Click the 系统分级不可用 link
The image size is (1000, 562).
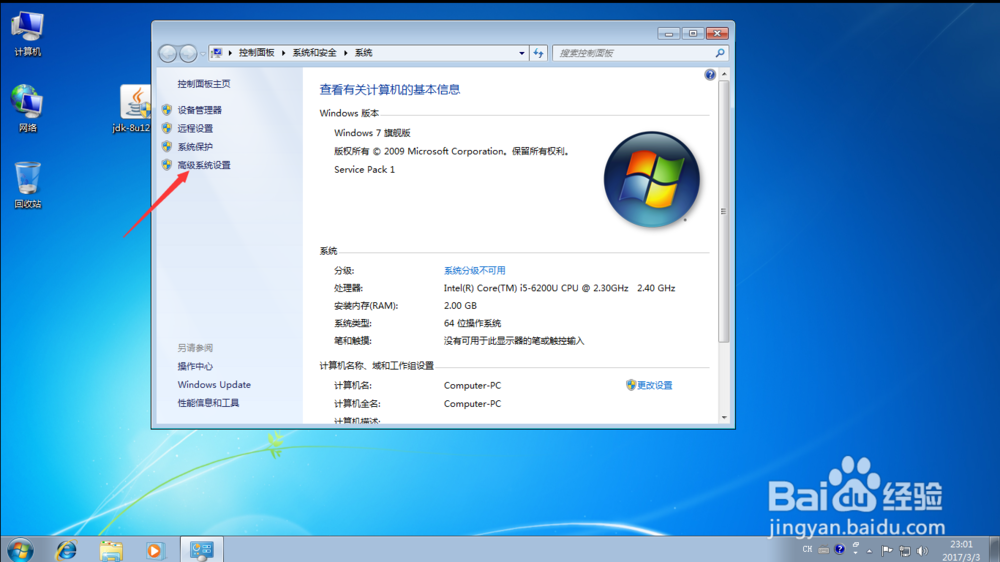[x=474, y=270]
